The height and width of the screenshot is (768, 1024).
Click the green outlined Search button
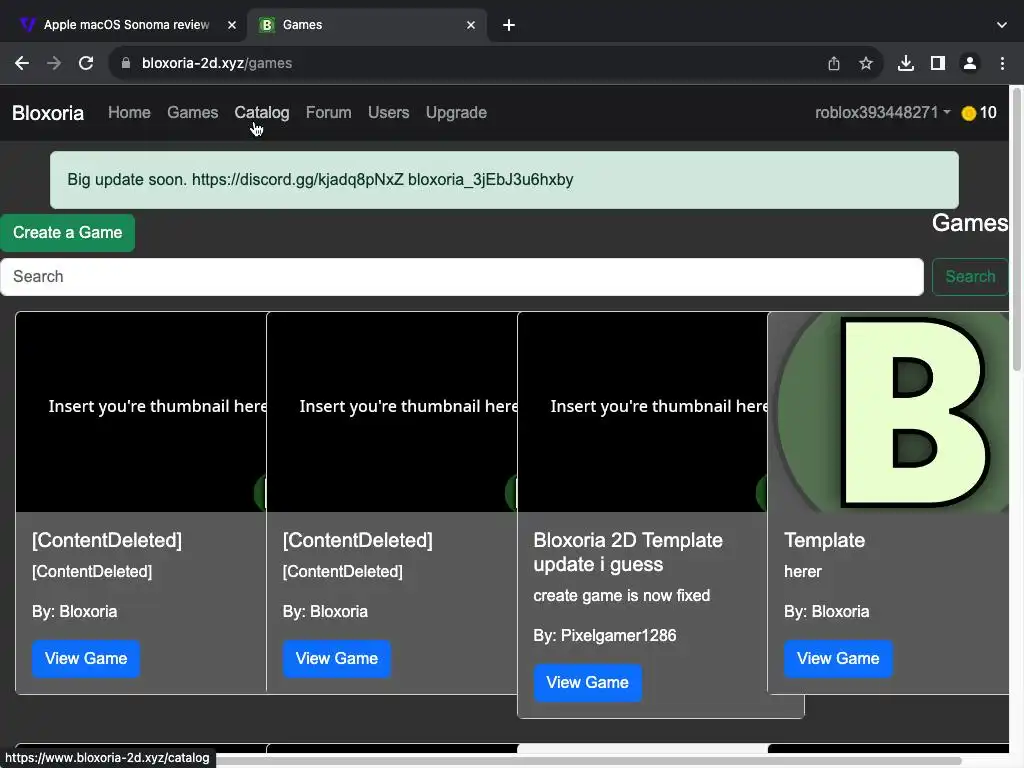pyautogui.click(x=970, y=276)
